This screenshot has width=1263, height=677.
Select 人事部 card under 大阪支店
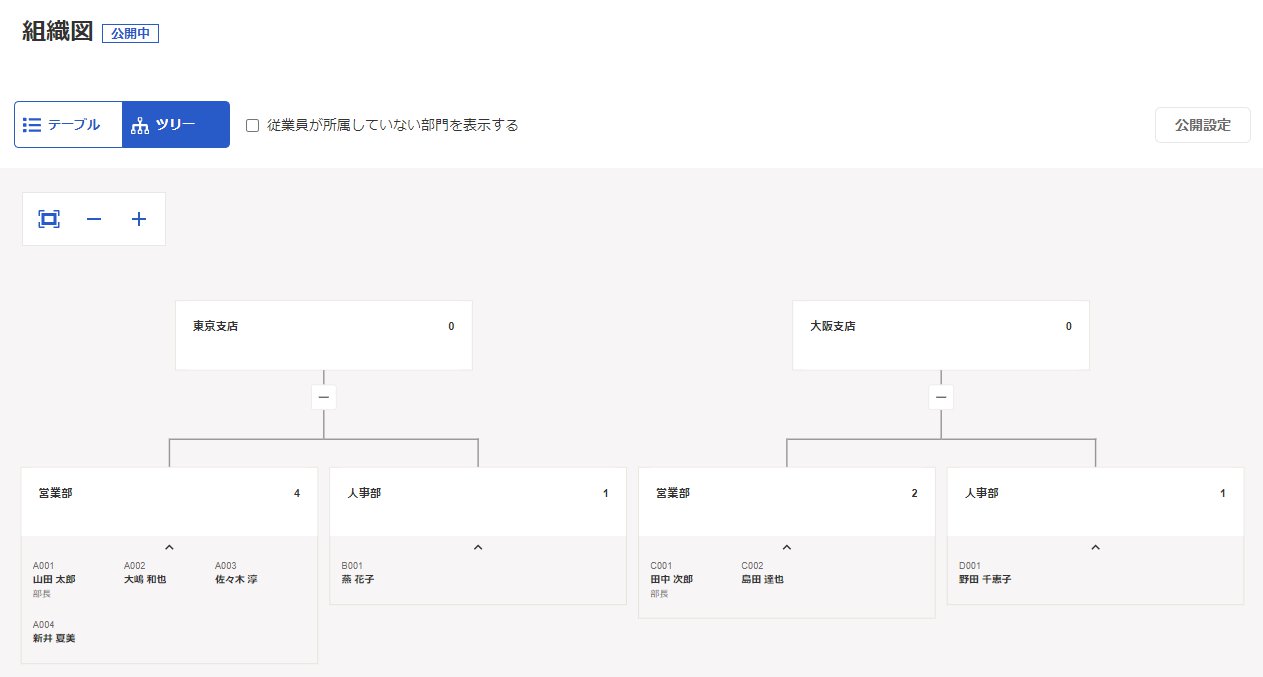point(1095,501)
